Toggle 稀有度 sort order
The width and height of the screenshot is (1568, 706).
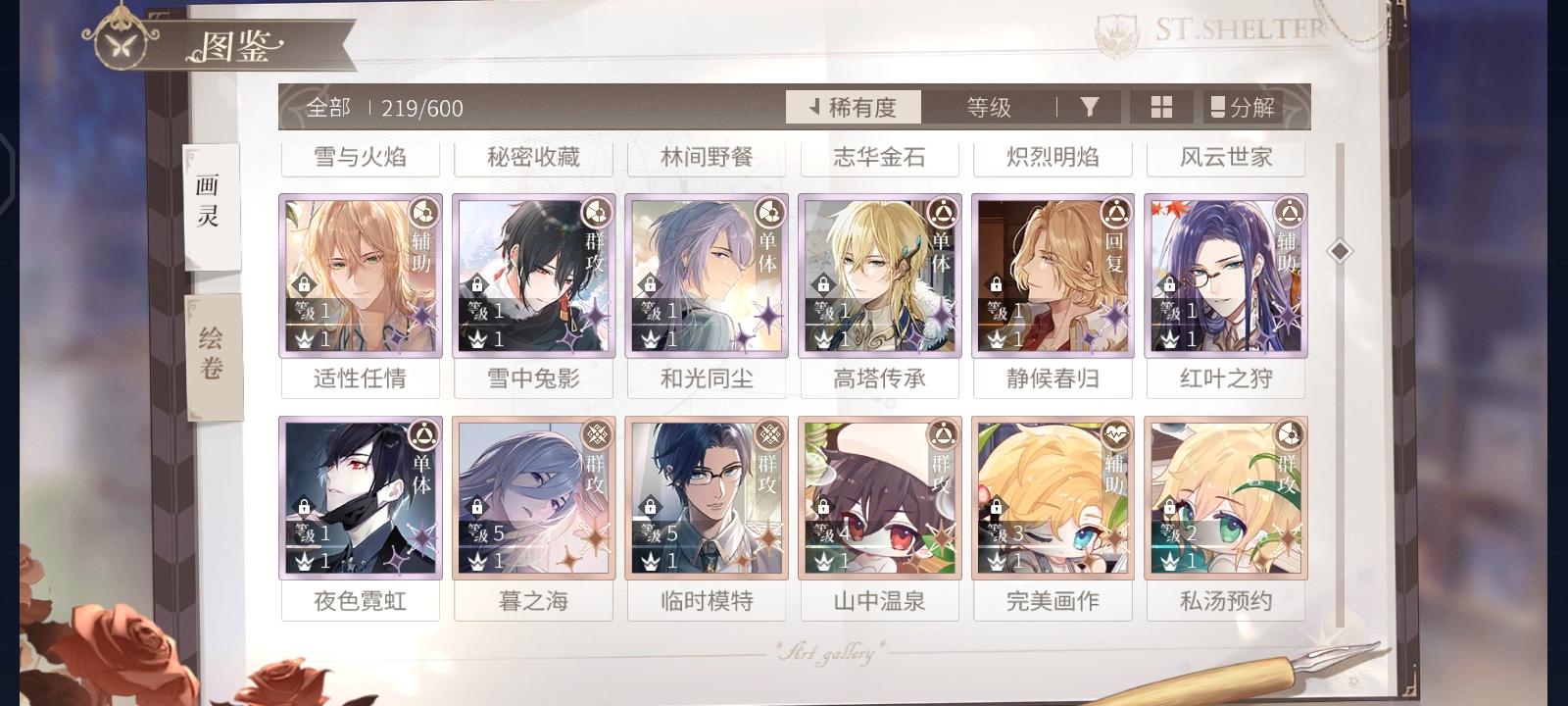coord(853,107)
